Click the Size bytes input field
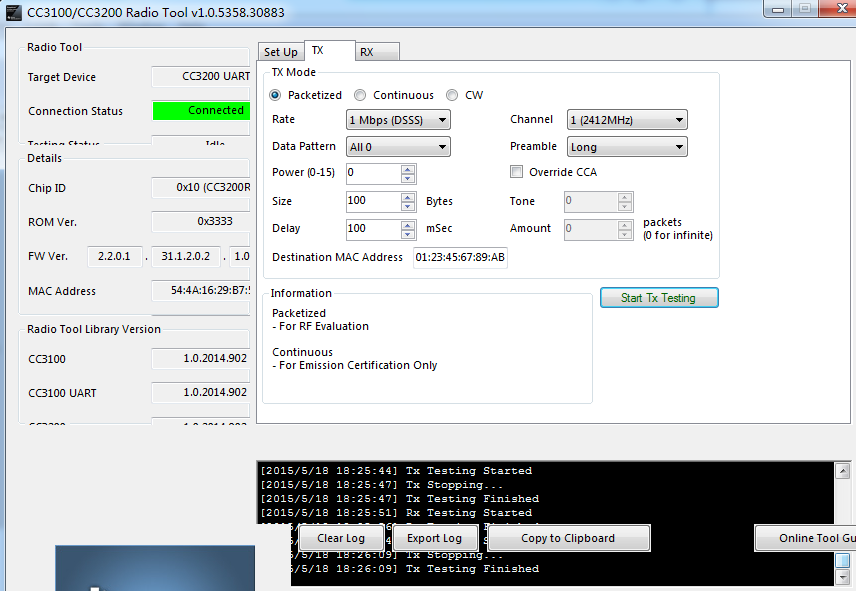 tap(374, 201)
